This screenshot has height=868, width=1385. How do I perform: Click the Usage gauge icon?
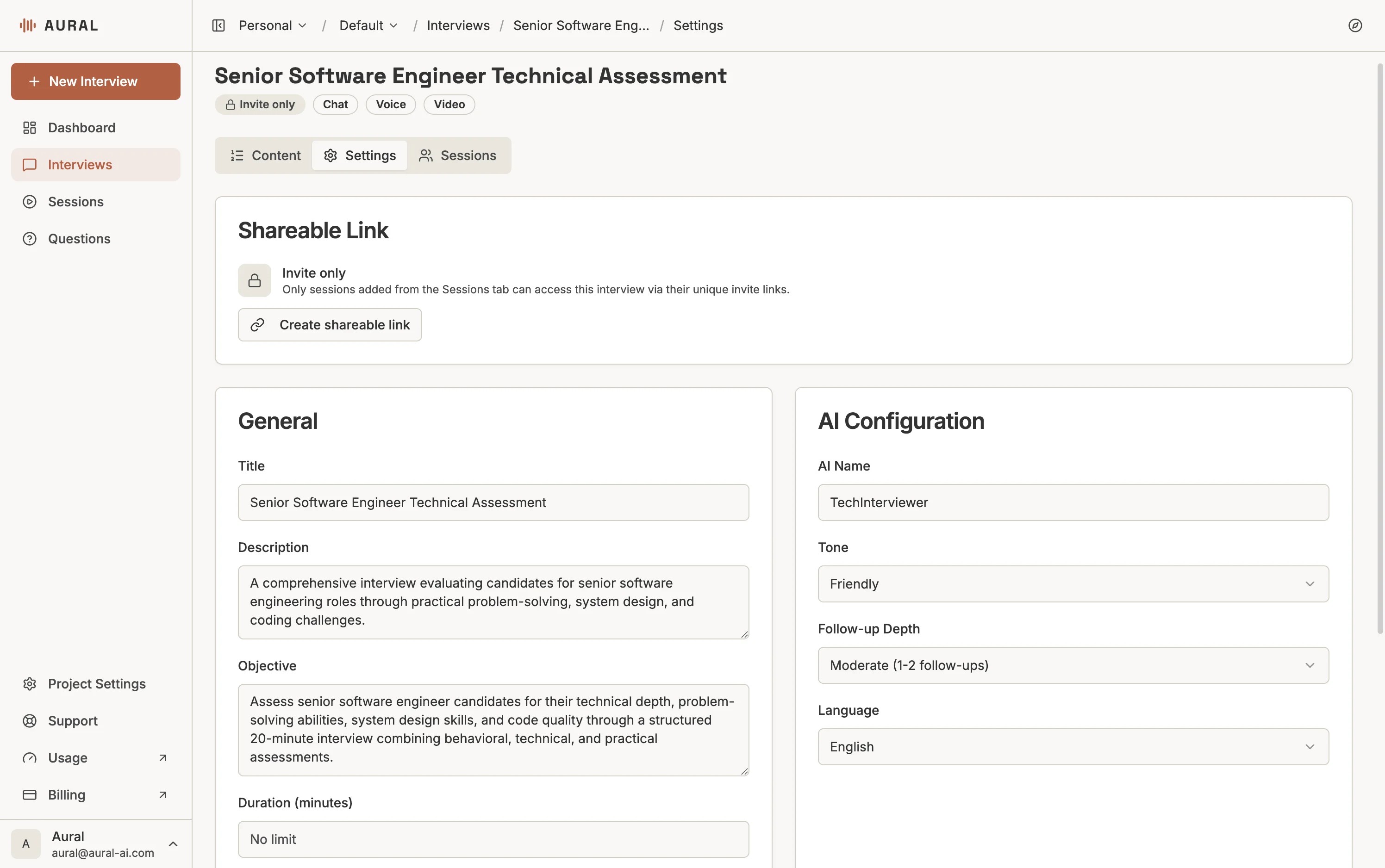click(29, 758)
